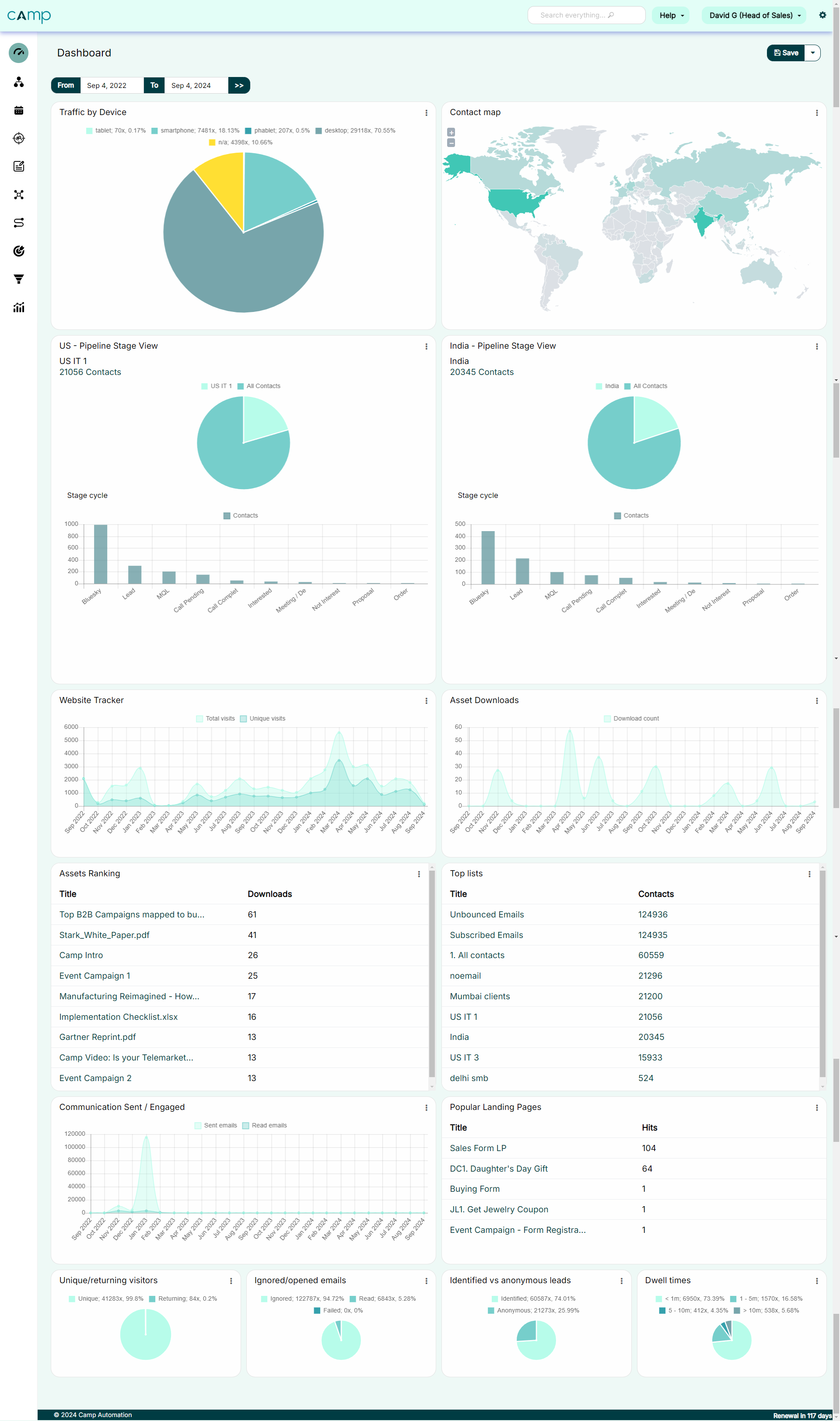The width and height of the screenshot is (840, 1421).
Task: Open Top lists kebab menu
Action: pyautogui.click(x=809, y=874)
